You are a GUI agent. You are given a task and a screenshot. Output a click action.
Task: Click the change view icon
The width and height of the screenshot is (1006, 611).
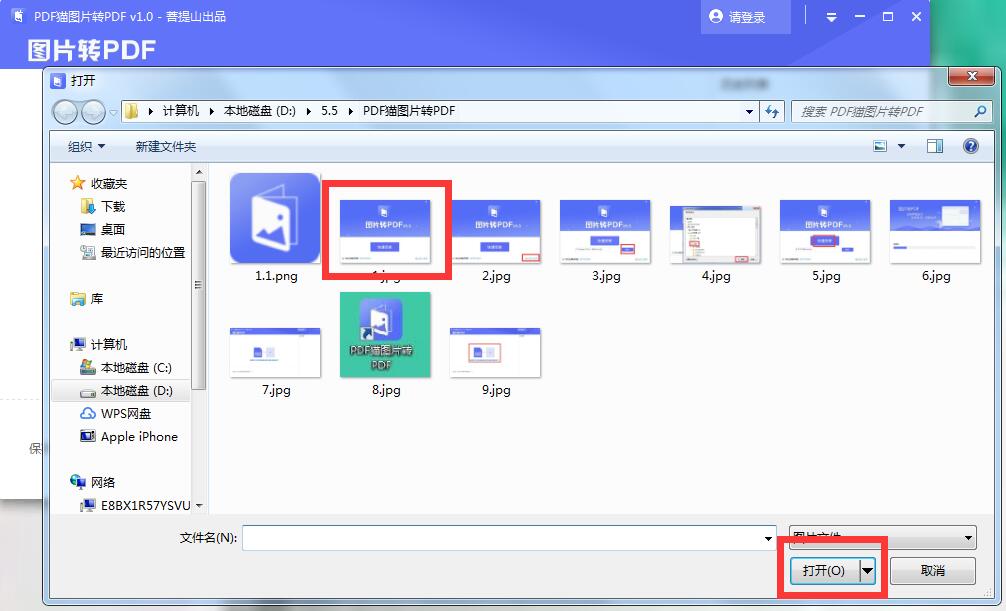[x=881, y=146]
